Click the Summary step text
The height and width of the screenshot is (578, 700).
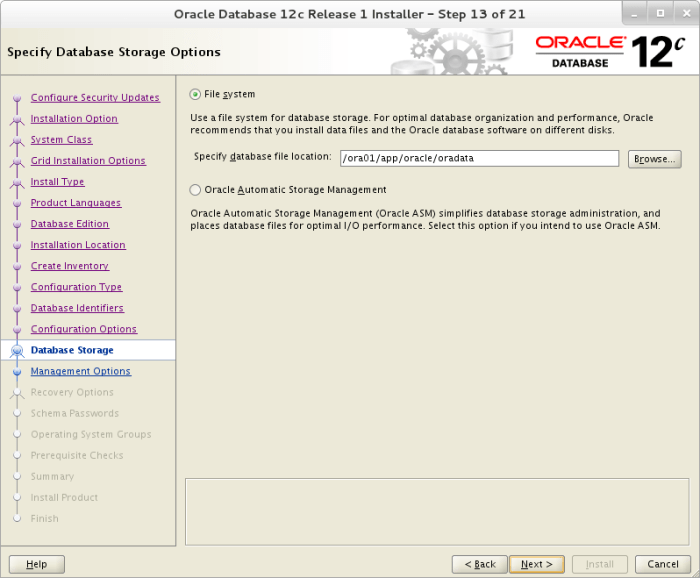point(52,476)
